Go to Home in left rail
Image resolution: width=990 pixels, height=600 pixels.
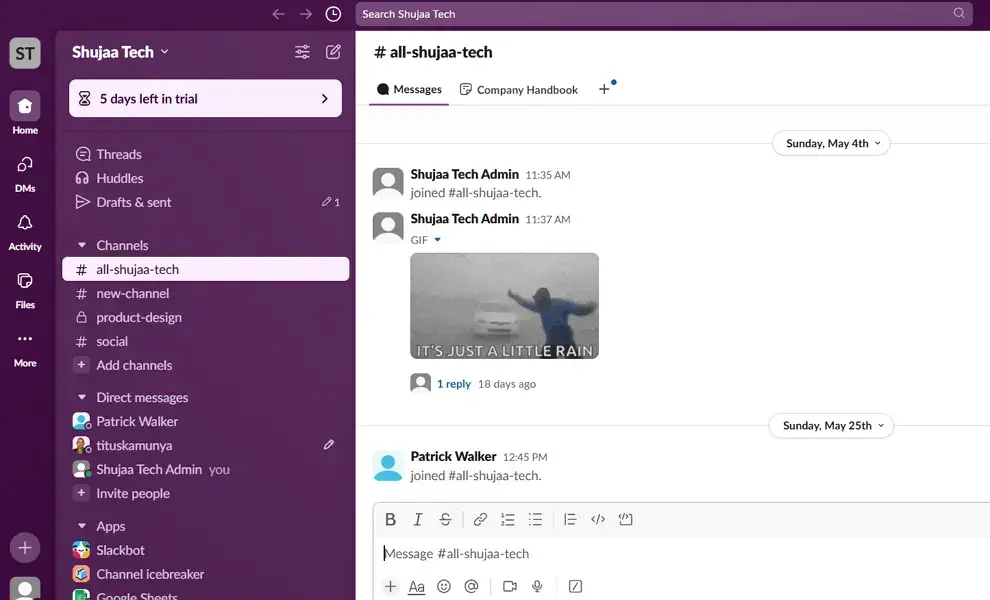click(25, 114)
